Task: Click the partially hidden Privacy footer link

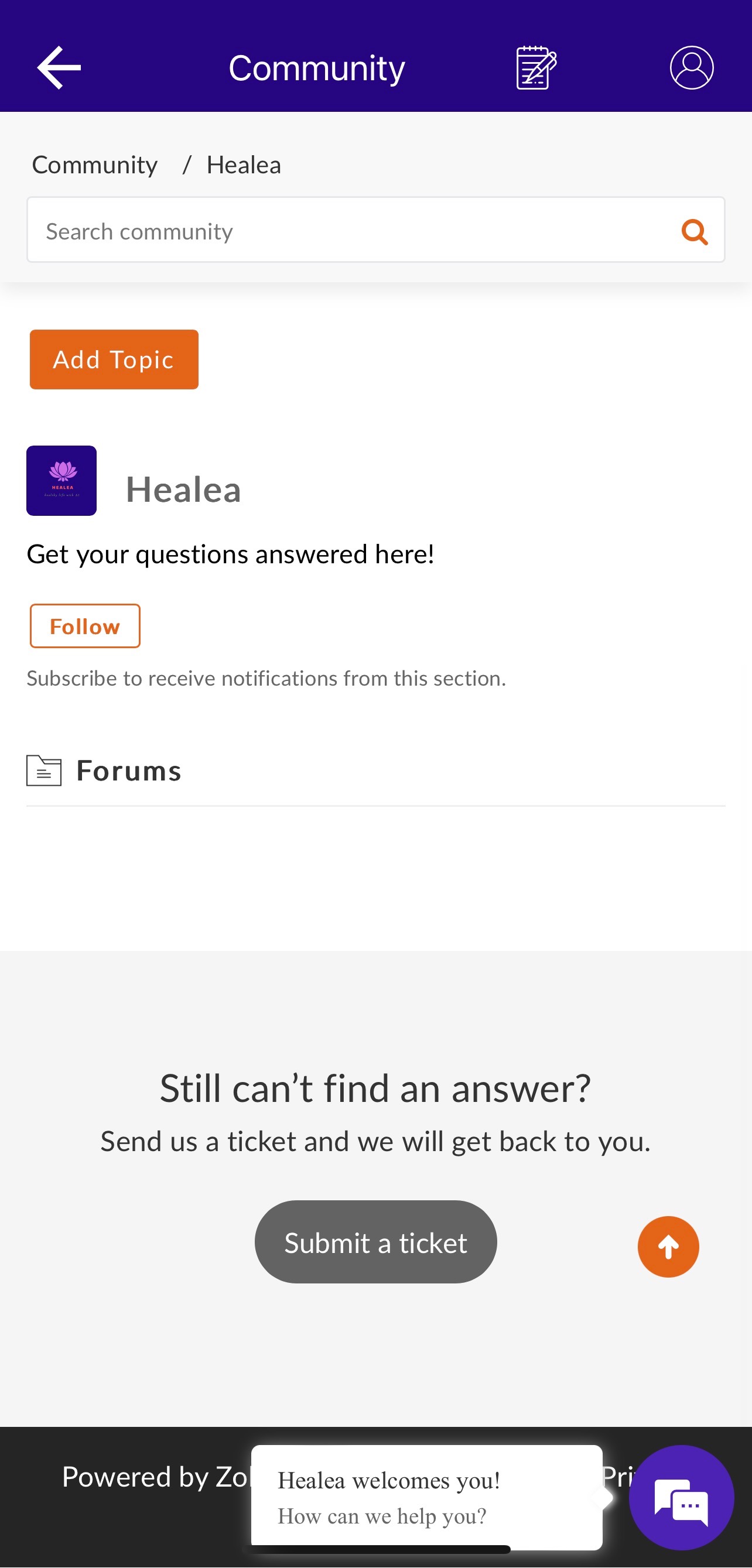Action: click(615, 1476)
